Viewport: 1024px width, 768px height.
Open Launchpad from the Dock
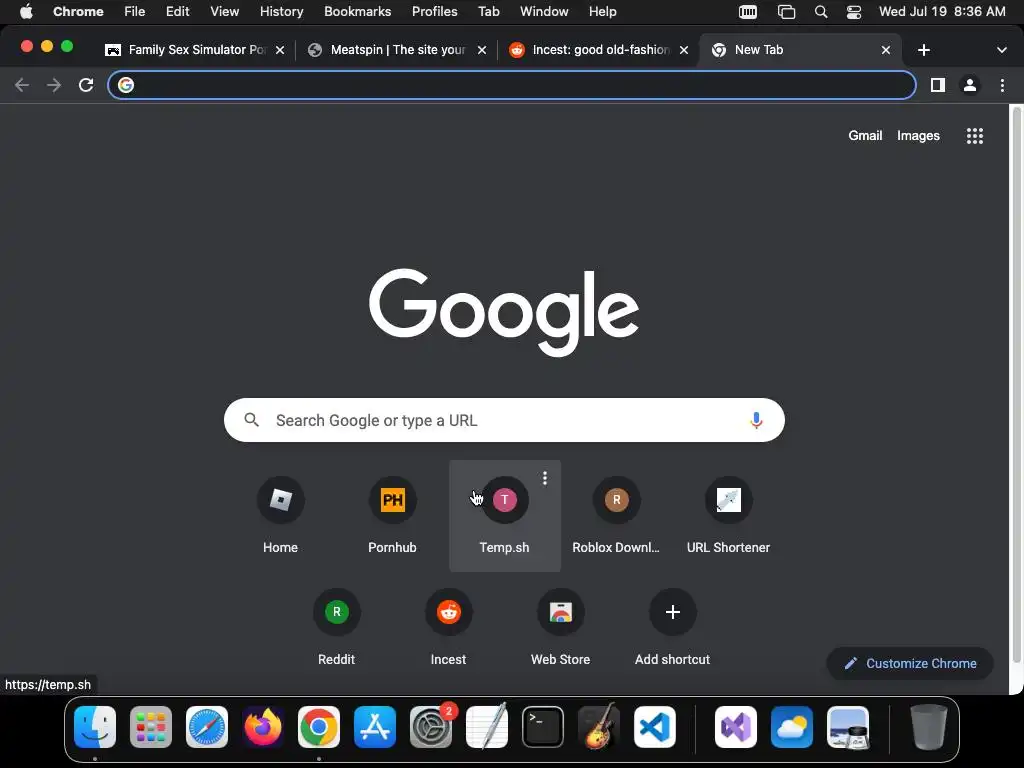(x=151, y=727)
